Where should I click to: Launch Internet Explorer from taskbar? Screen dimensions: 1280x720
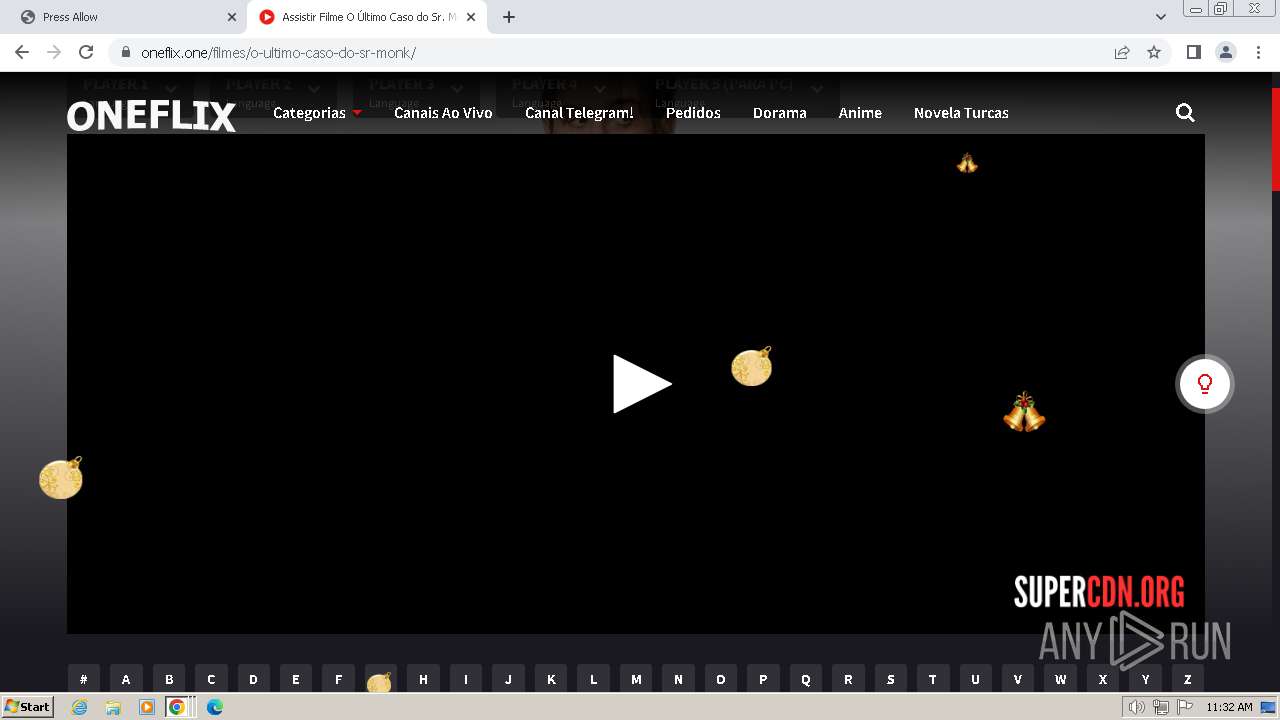pyautogui.click(x=79, y=707)
